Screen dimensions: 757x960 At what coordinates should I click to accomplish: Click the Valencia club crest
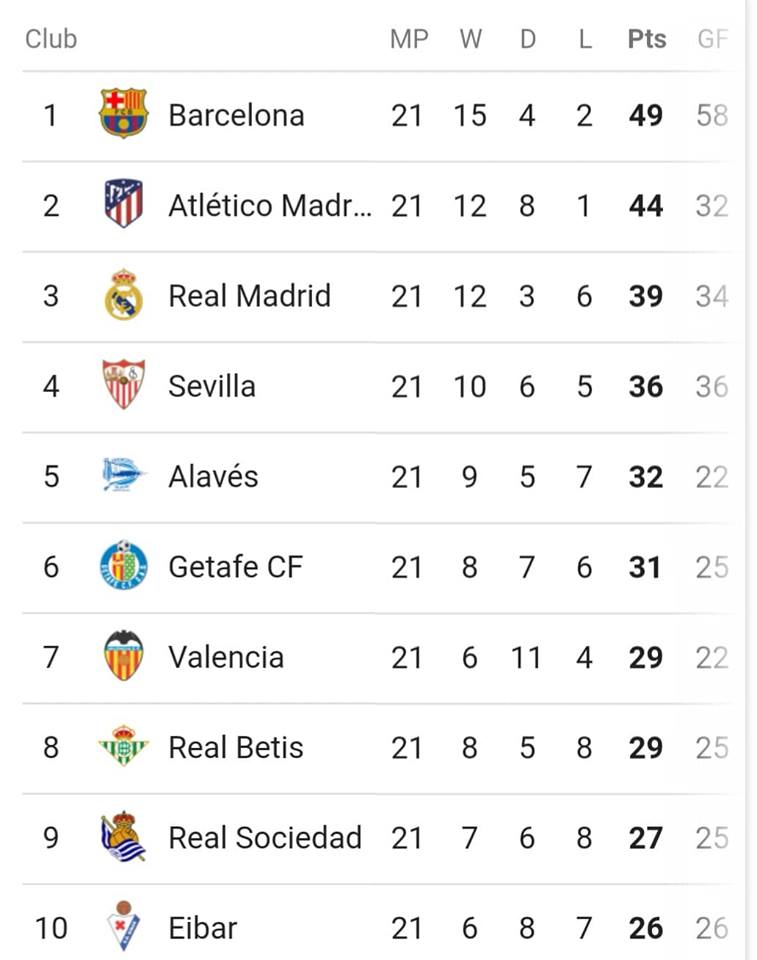tap(124, 656)
